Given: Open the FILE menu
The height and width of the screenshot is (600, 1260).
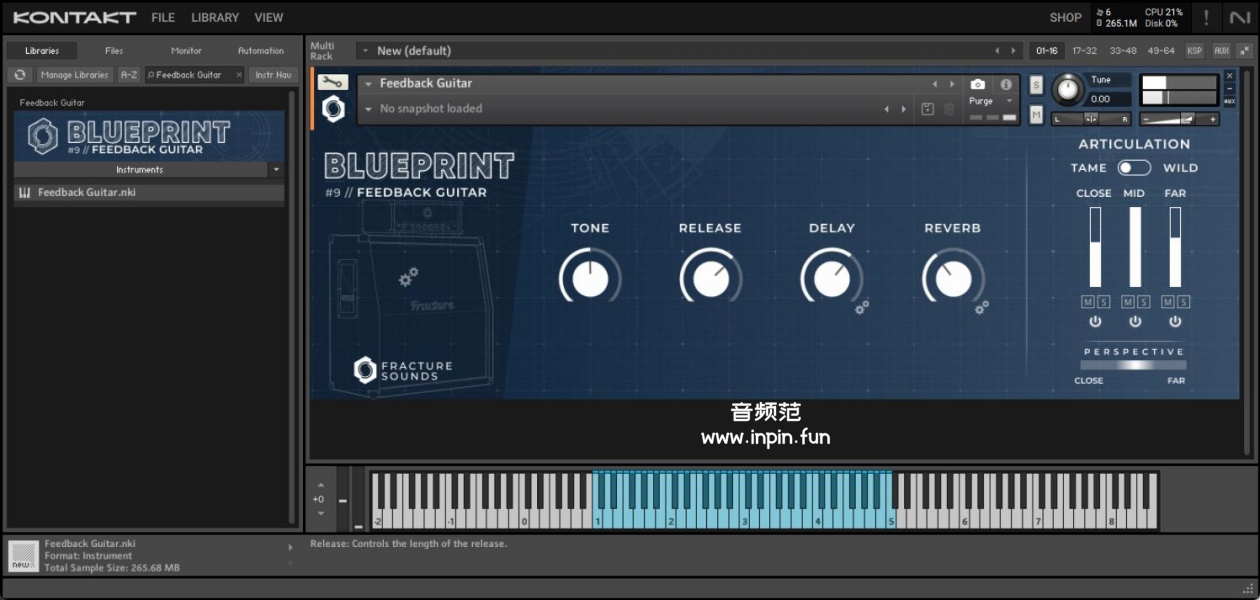Looking at the screenshot, I should 163,18.
